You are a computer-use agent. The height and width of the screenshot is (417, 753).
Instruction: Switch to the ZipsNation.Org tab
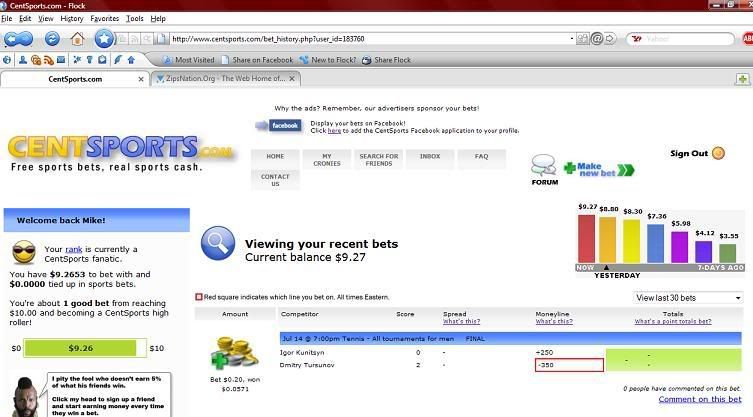226,79
